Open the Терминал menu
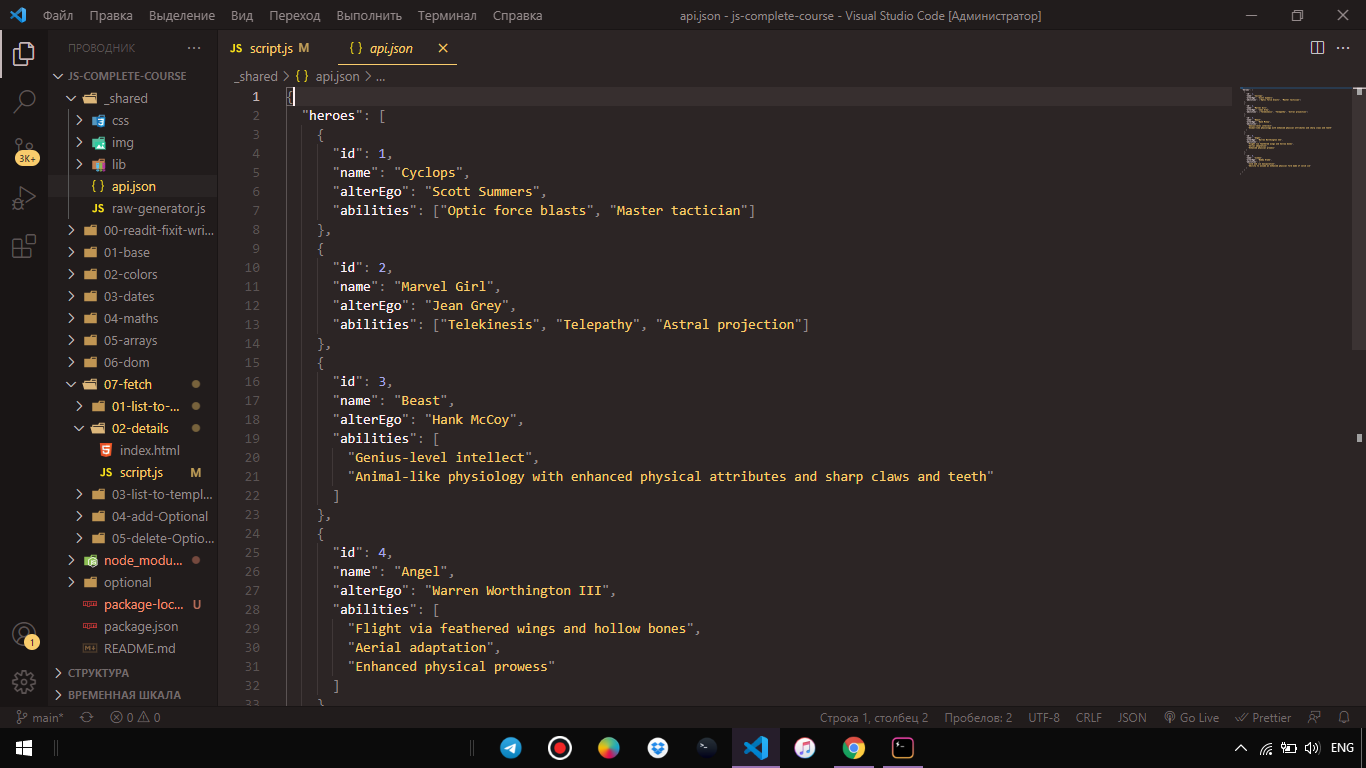Image resolution: width=1366 pixels, height=768 pixels. point(447,16)
